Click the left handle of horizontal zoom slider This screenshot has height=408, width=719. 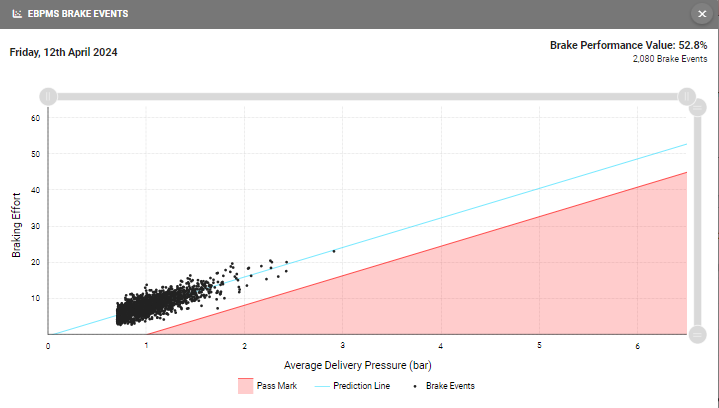click(x=47, y=96)
